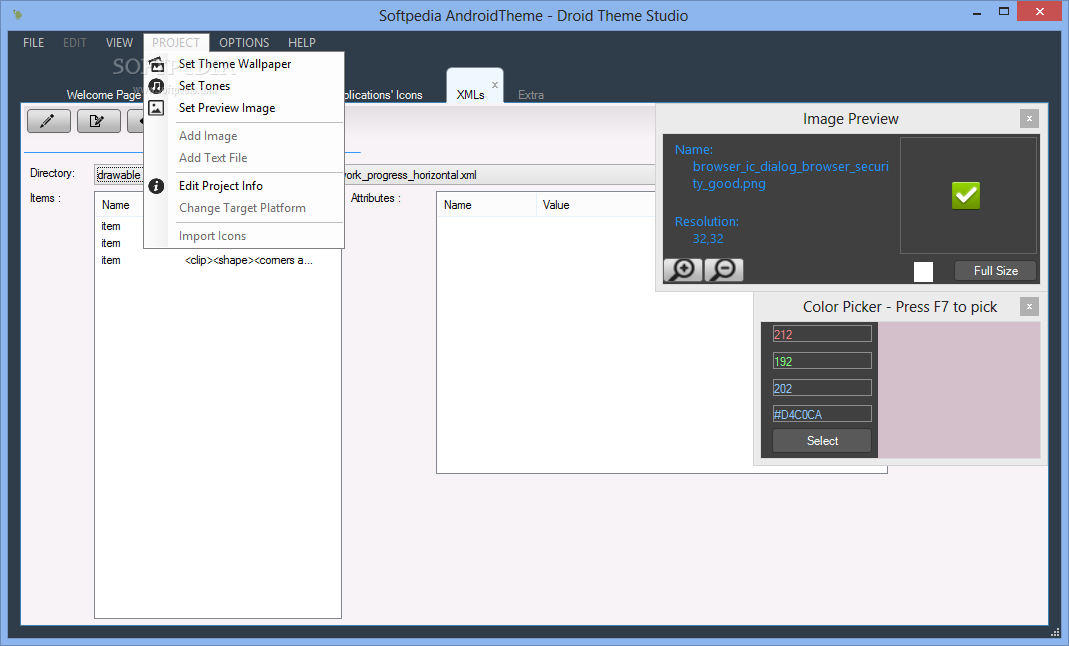The image size is (1069, 646).
Task: Switch to the Welcome Page tab
Action: [x=104, y=95]
